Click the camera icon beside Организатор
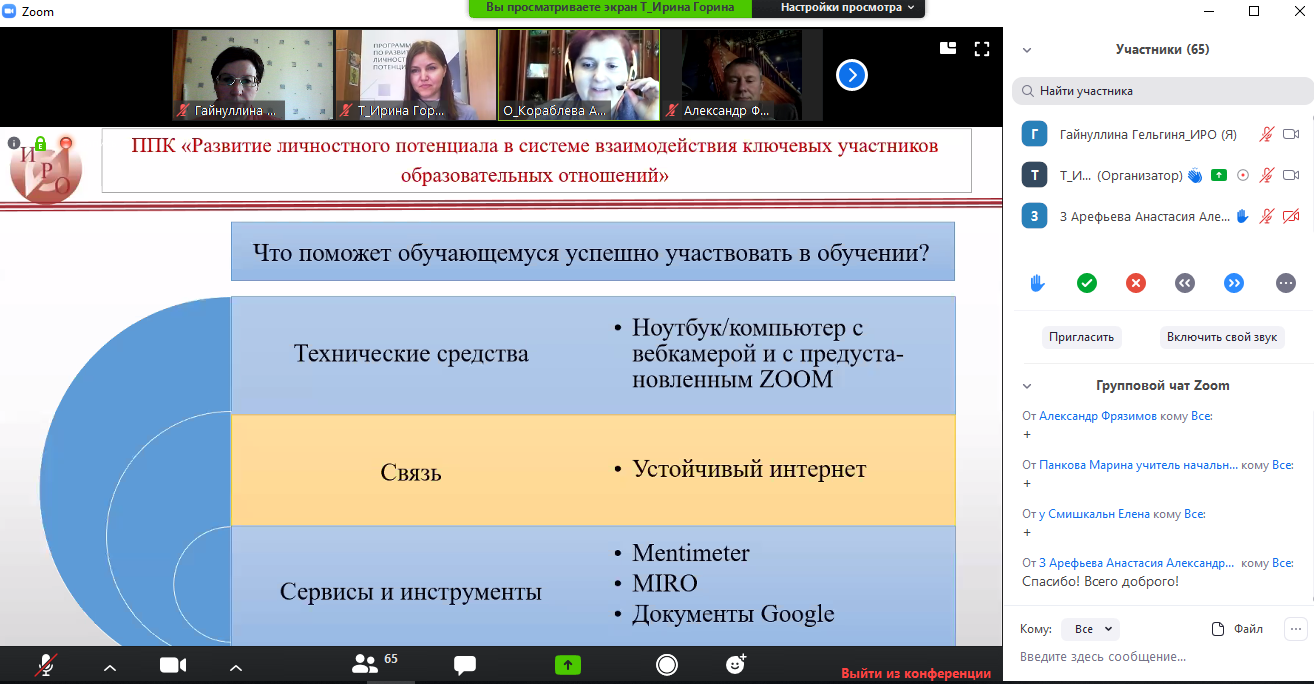Image resolution: width=1314 pixels, height=684 pixels. [x=1291, y=175]
